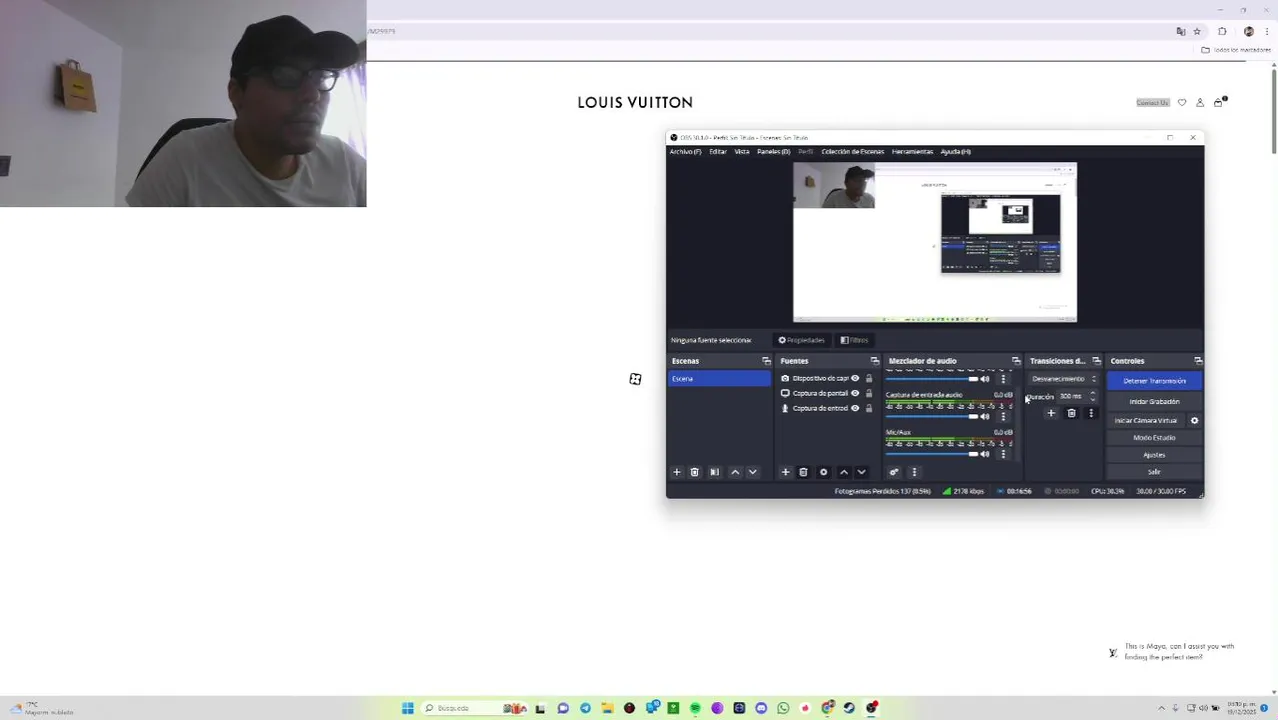Viewport: 1278px width, 720px height.
Task: Click Detener Transmisión button
Action: (1154, 381)
